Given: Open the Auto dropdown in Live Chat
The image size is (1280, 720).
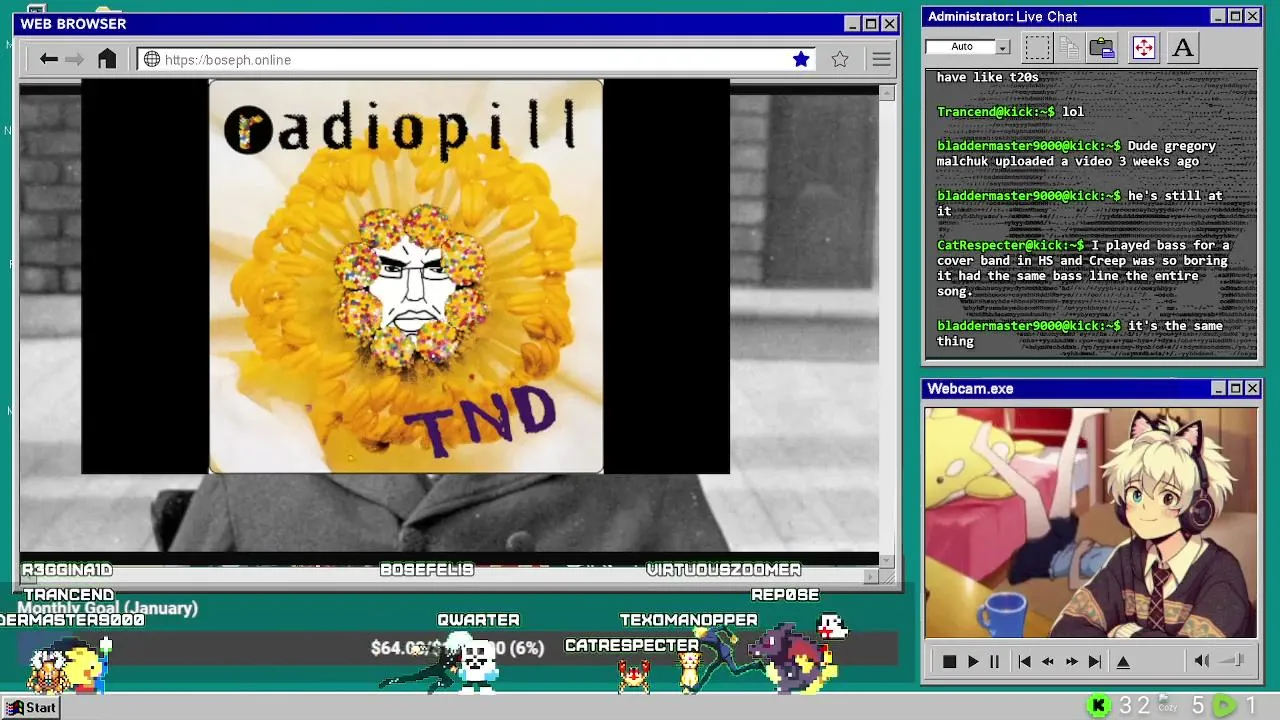Looking at the screenshot, I should pos(1002,47).
